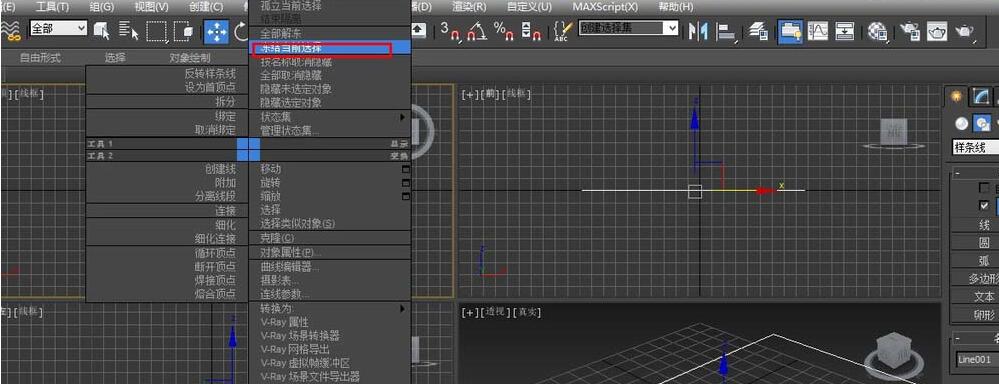Click the 弧 shape button
Image resolution: width=999 pixels, height=384 pixels.
click(975, 260)
